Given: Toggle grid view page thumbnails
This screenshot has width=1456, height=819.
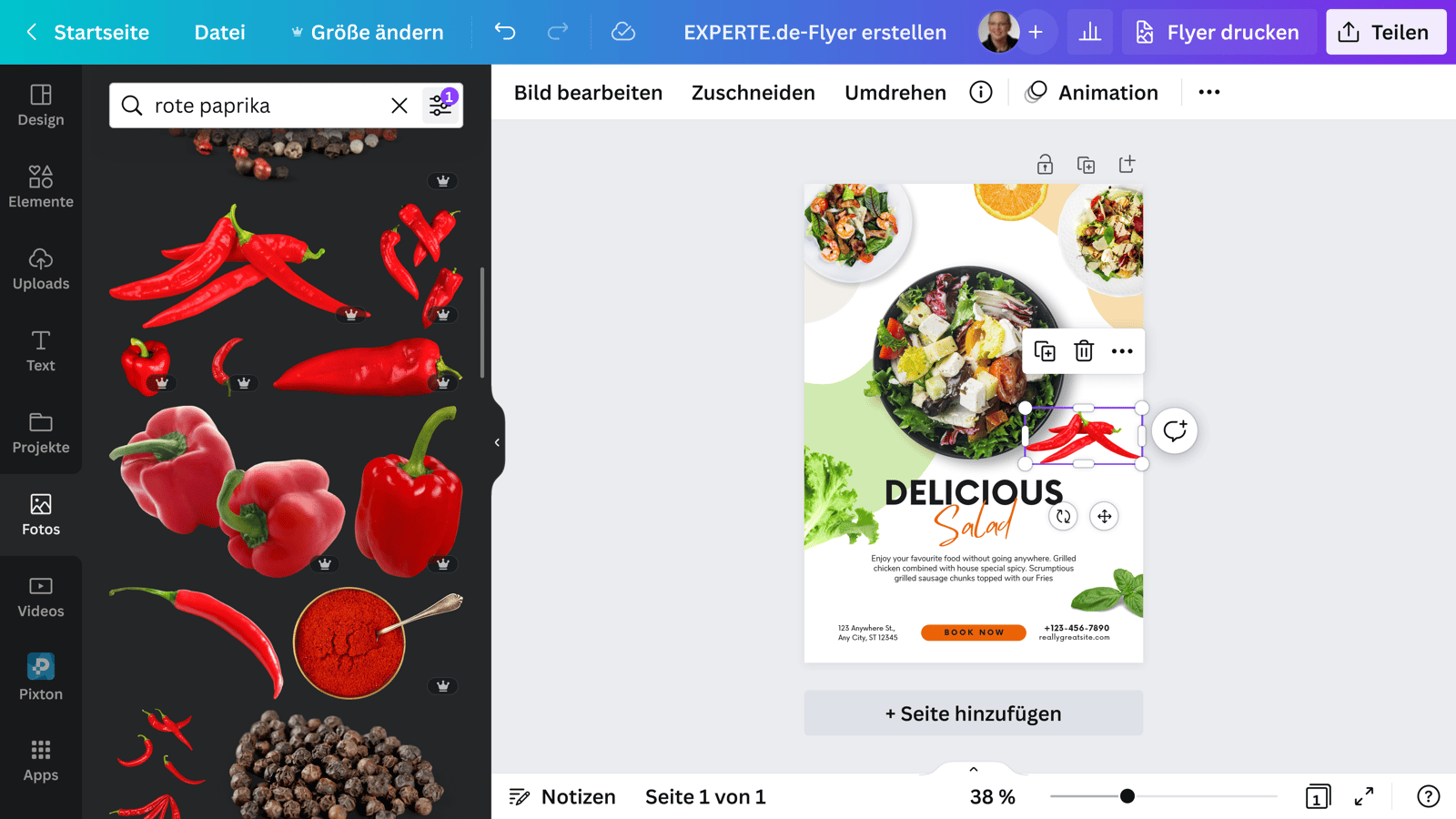Looking at the screenshot, I should (1318, 796).
